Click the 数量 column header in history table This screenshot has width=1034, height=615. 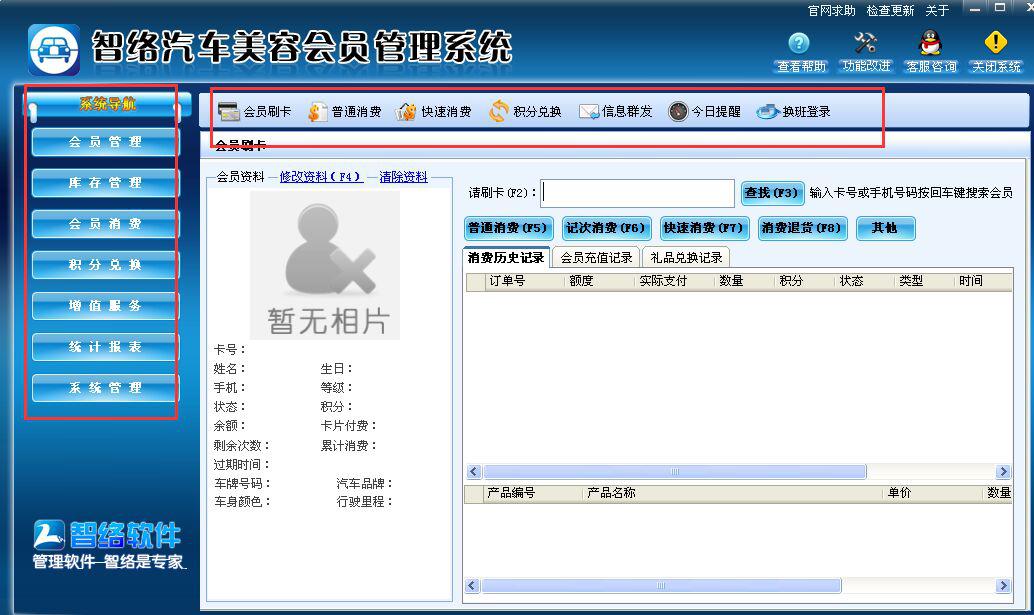click(x=745, y=281)
